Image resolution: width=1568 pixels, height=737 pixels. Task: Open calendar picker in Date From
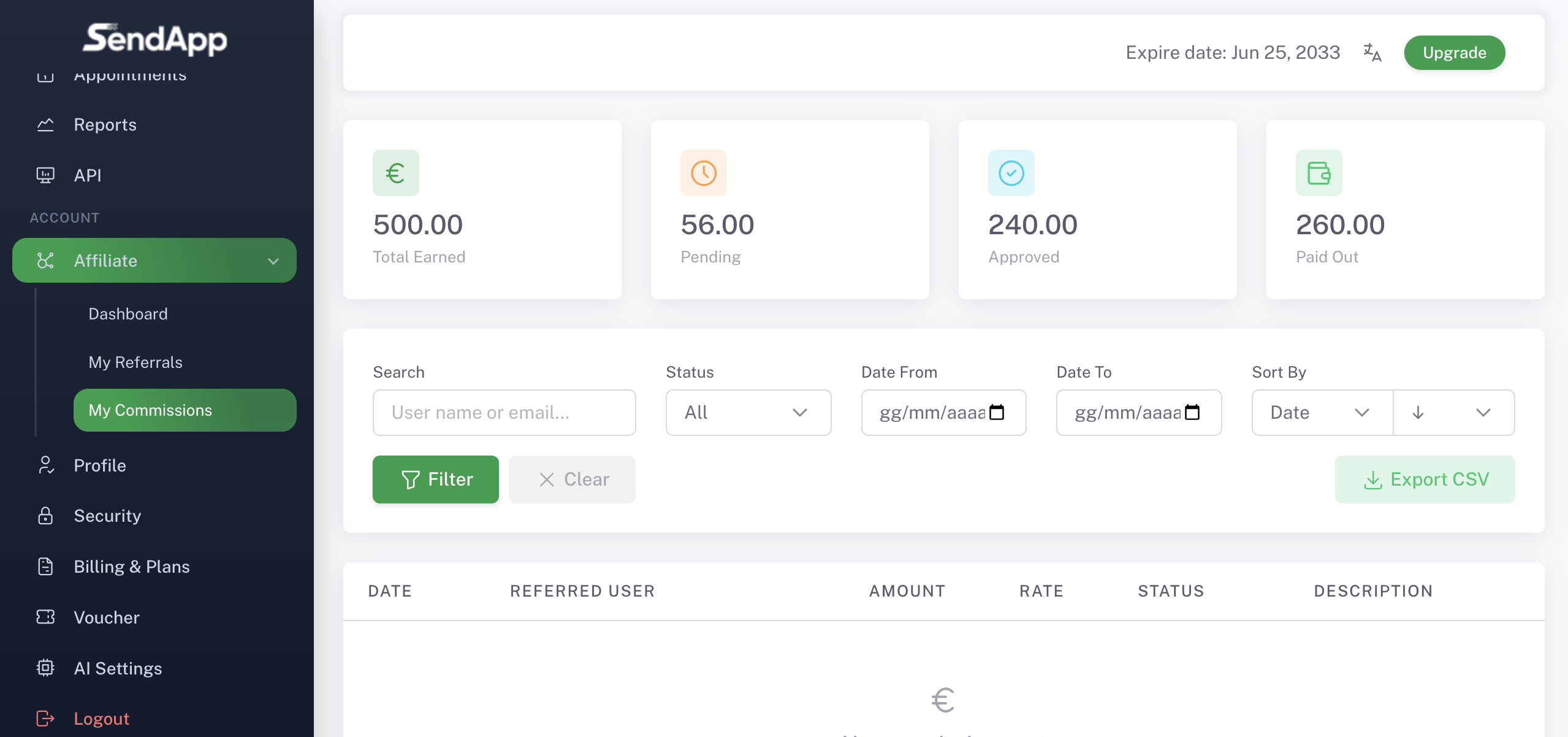click(997, 412)
